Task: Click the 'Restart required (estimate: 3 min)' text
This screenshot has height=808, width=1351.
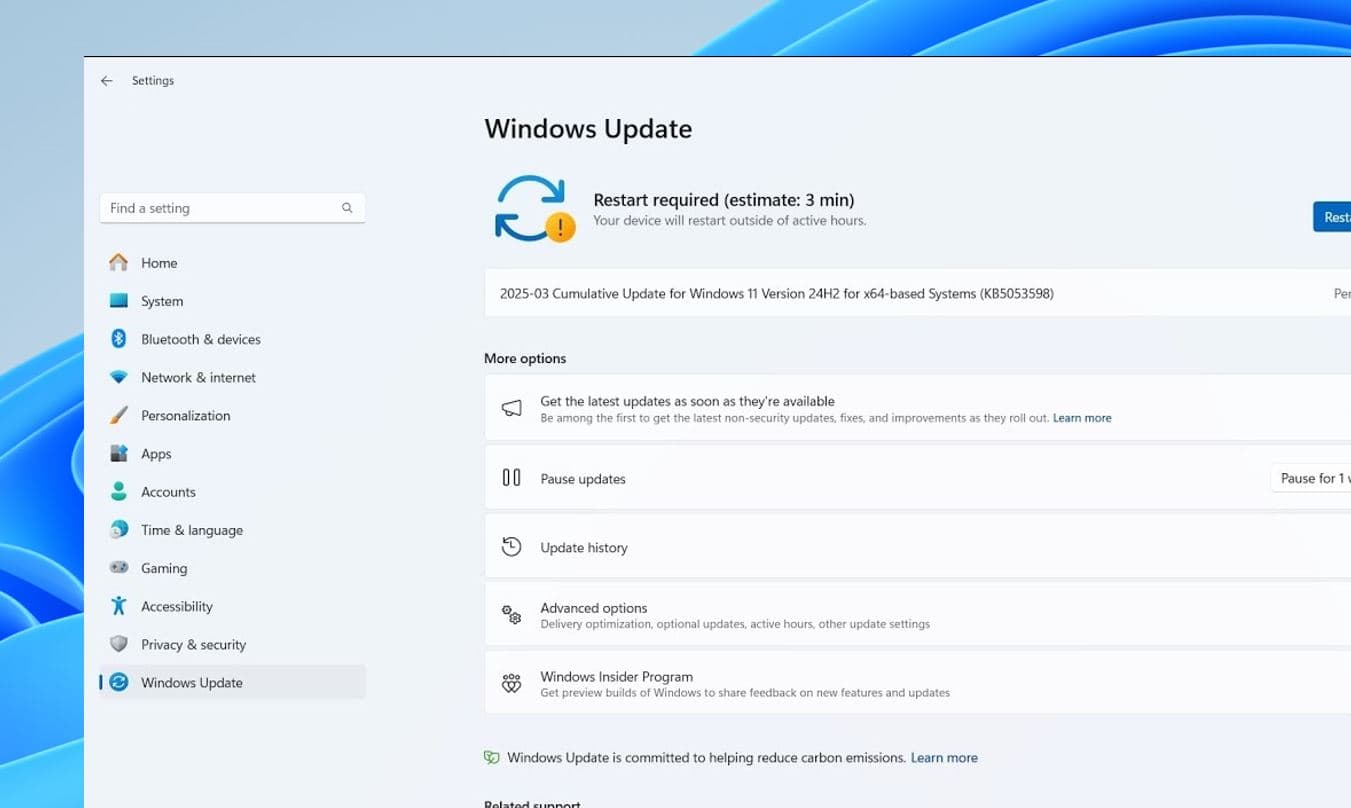Action: (x=724, y=200)
